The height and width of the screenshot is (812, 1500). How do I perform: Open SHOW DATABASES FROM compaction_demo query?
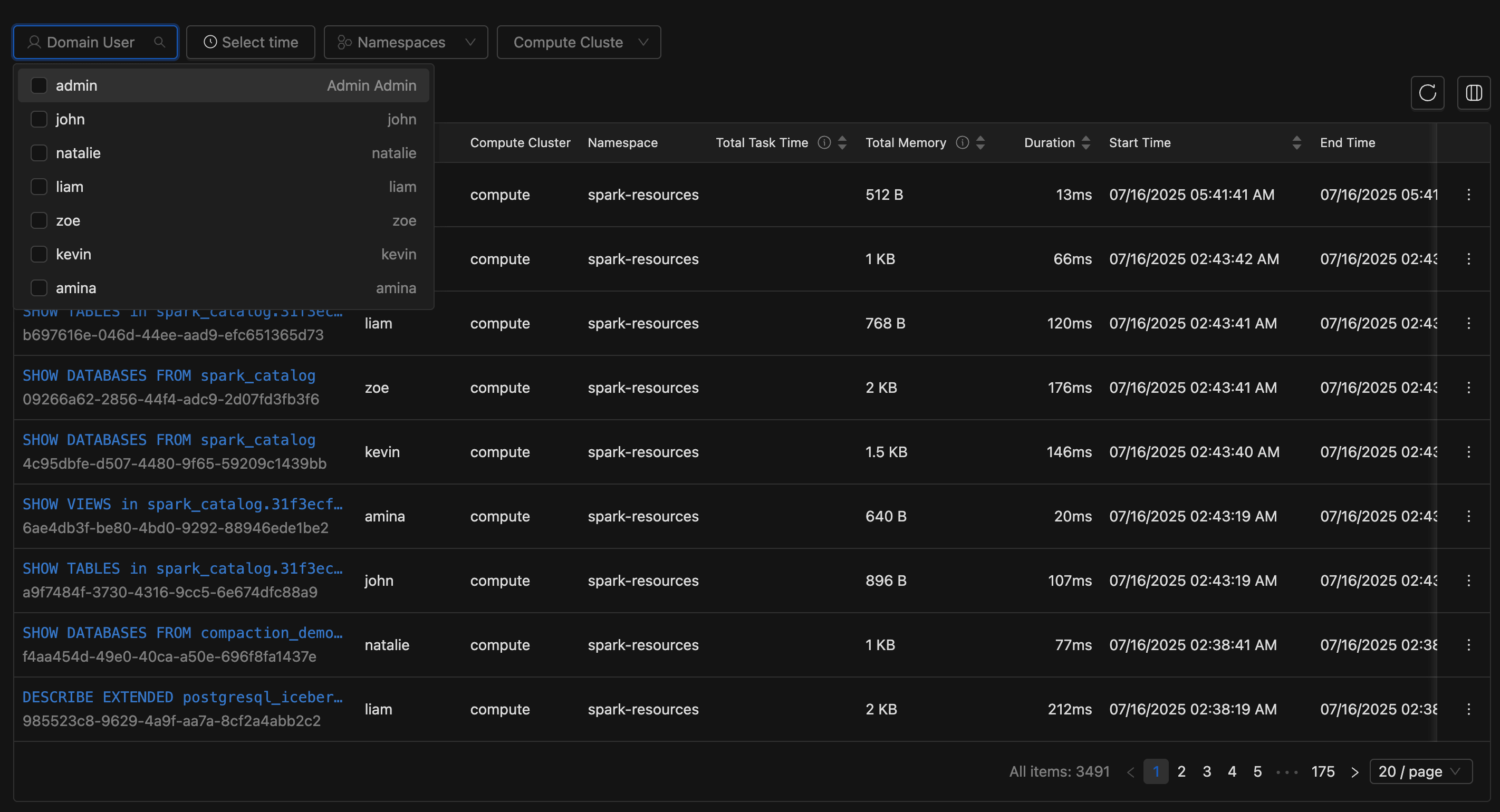(182, 633)
